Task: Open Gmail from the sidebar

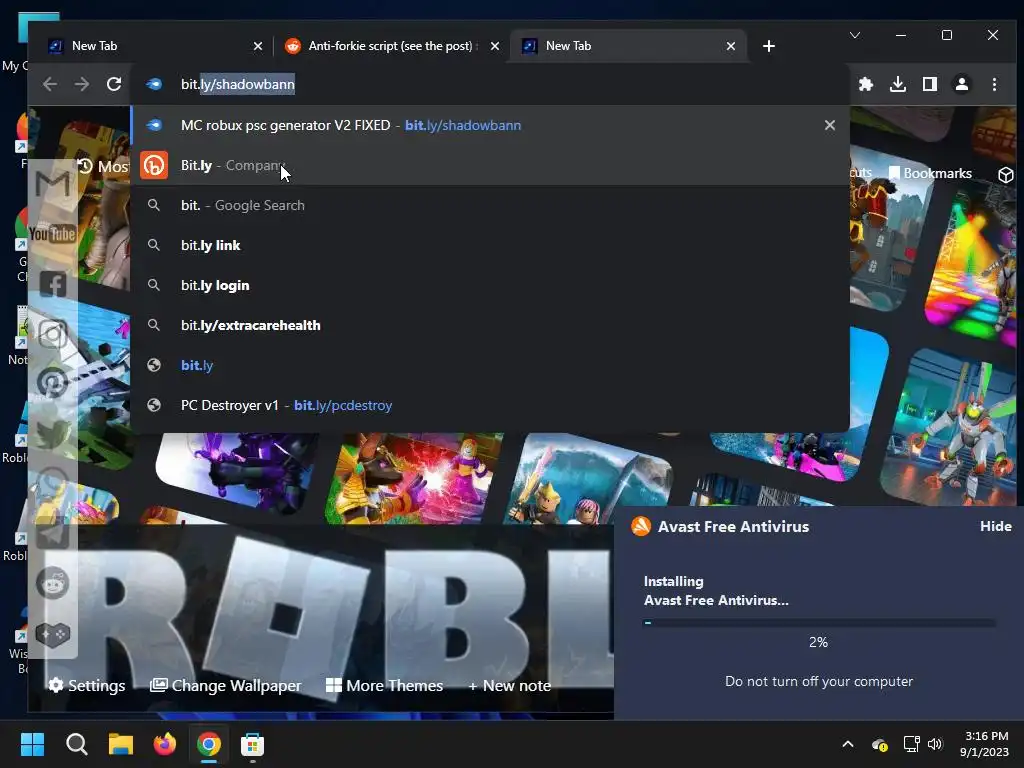Action: coord(52,184)
